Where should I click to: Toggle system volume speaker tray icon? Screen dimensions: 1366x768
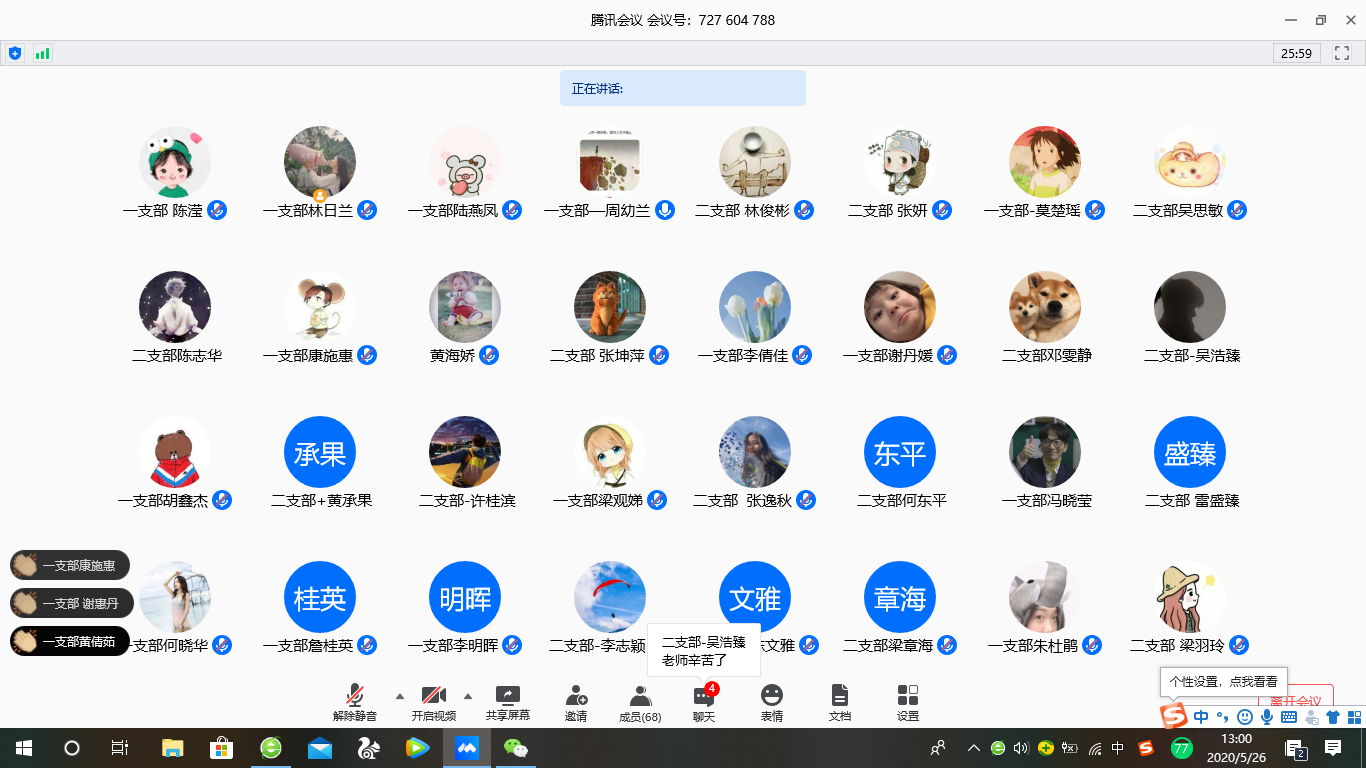click(x=1021, y=747)
